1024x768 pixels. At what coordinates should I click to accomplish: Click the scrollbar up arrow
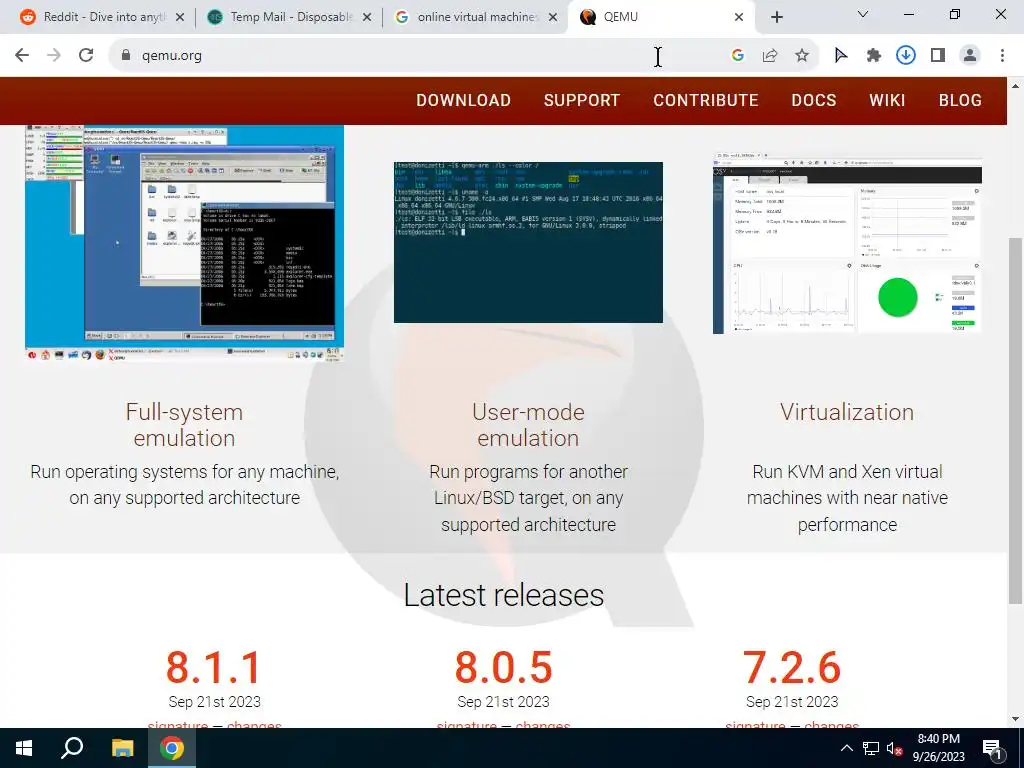click(x=1016, y=85)
